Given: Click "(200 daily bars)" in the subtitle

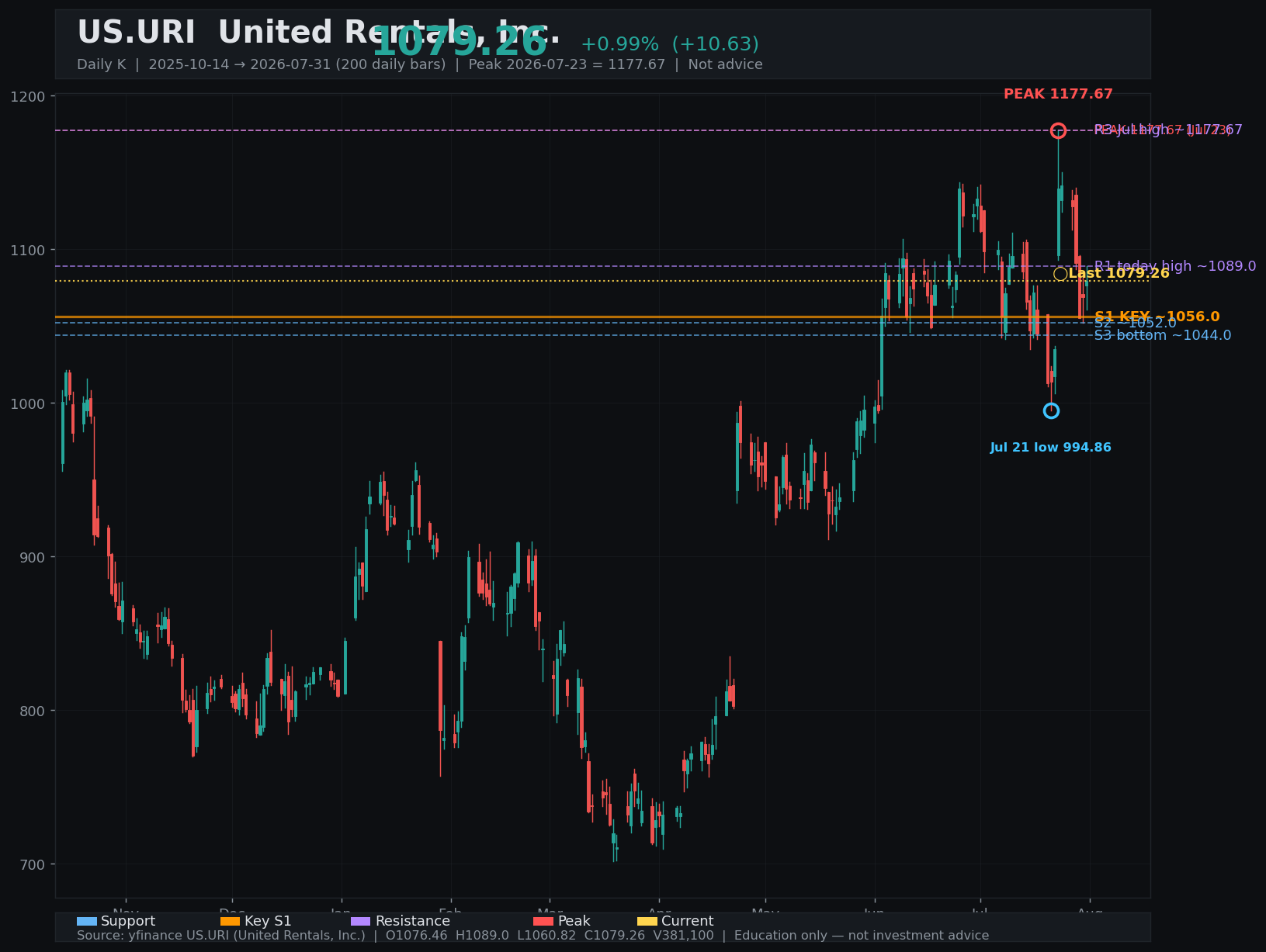Looking at the screenshot, I should coord(390,64).
